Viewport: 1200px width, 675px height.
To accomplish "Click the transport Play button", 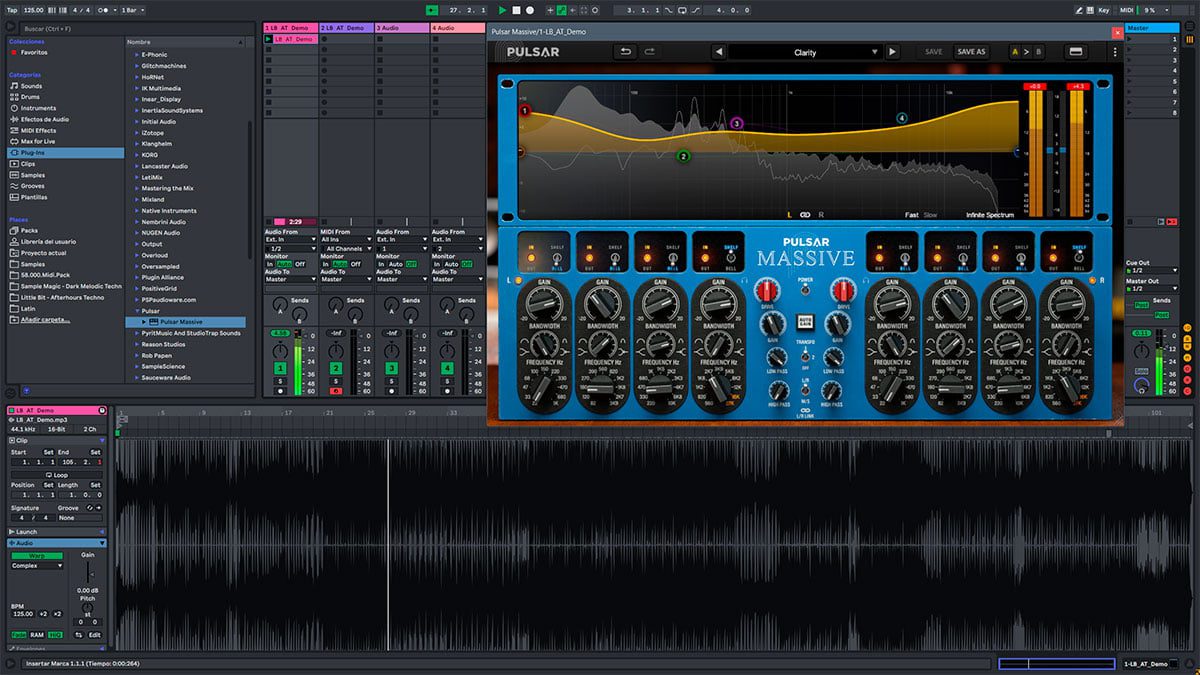I will click(503, 10).
